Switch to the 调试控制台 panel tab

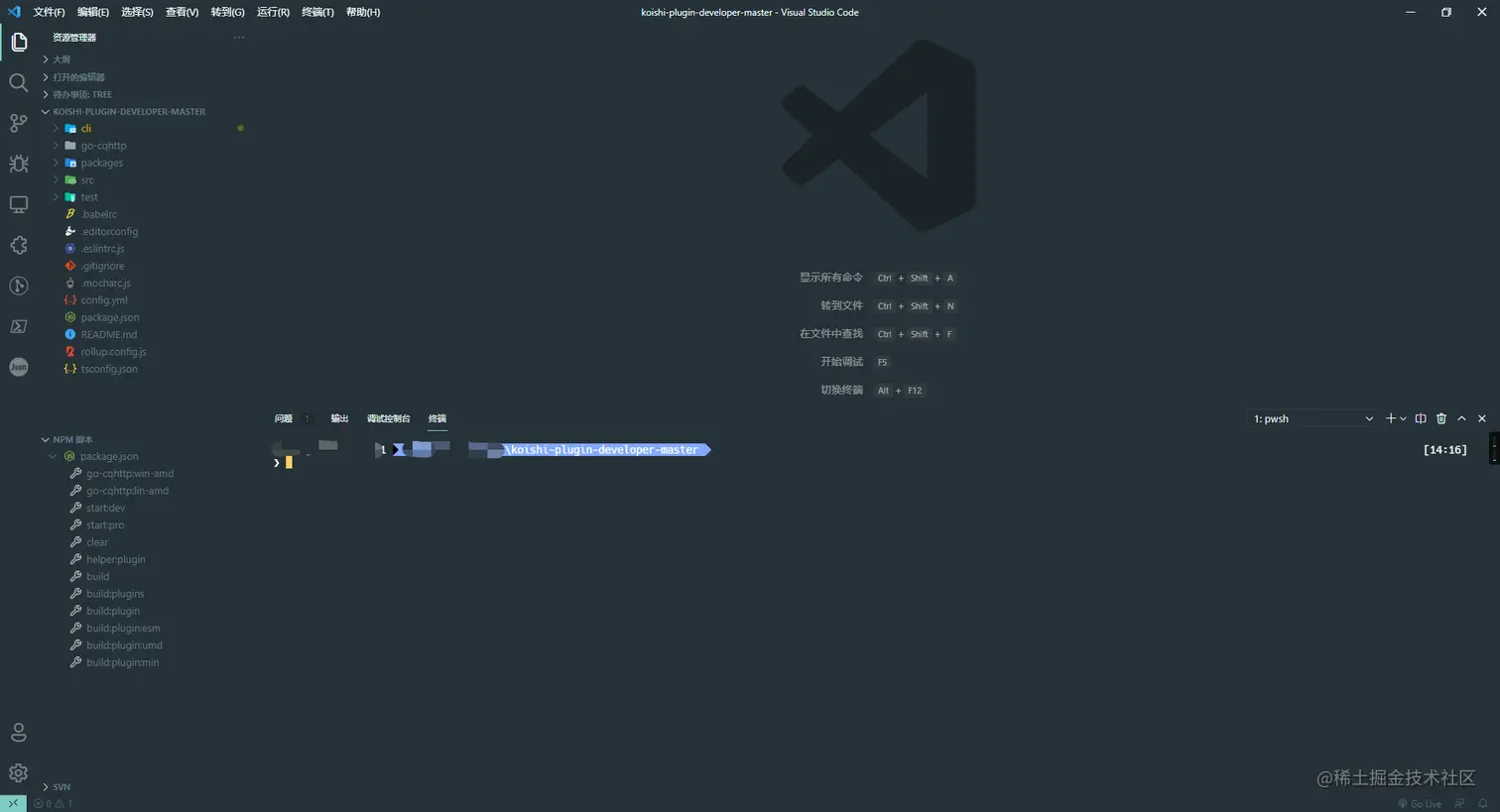388,418
